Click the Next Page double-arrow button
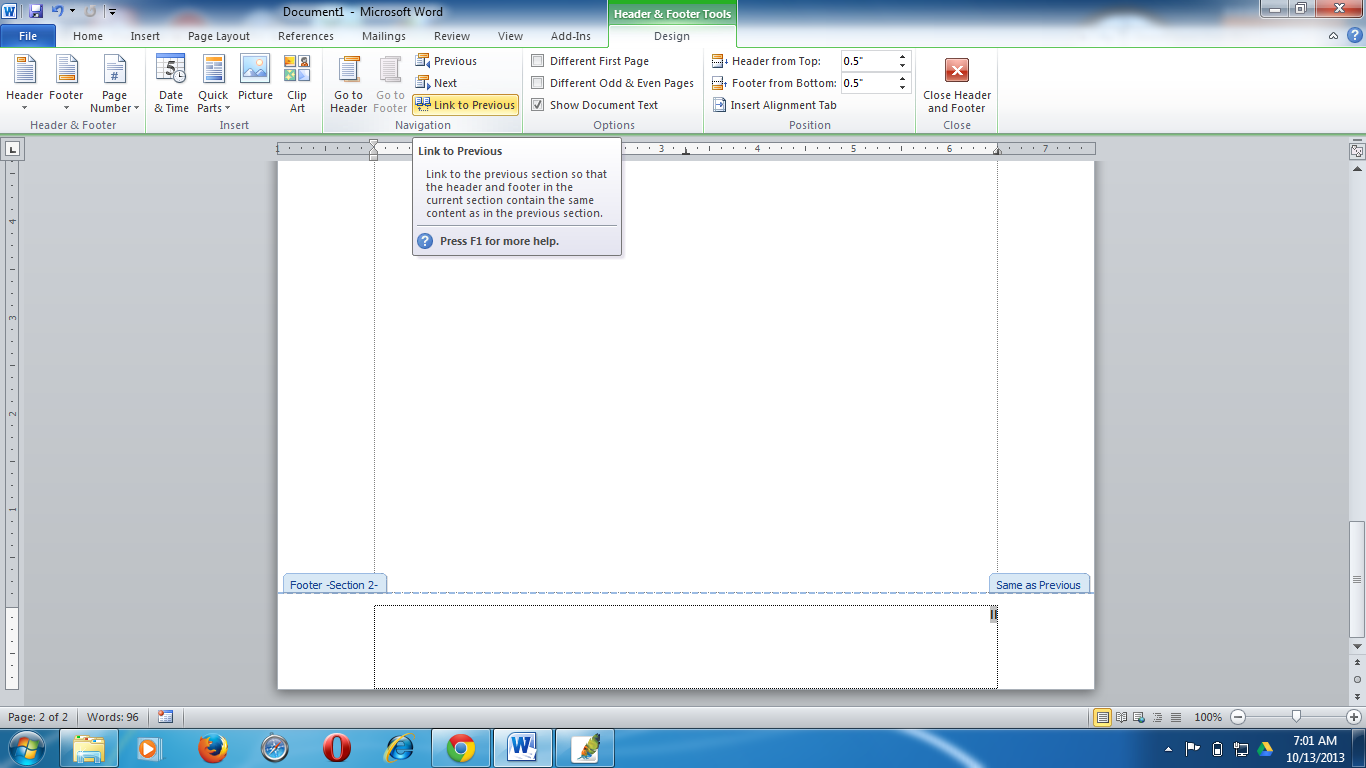This screenshot has width=1366, height=768. [x=1357, y=696]
